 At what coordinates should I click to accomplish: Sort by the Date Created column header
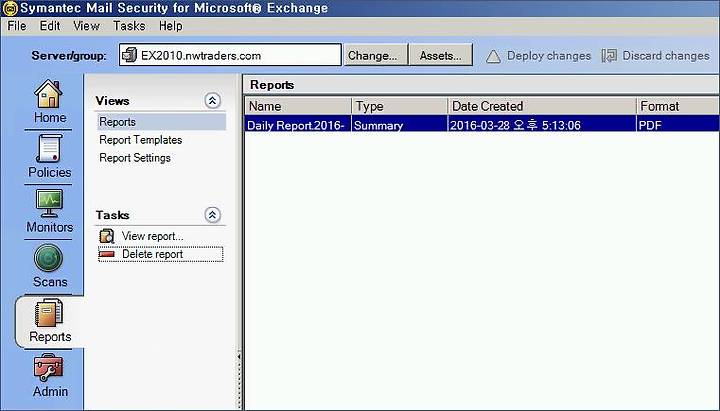(x=542, y=106)
